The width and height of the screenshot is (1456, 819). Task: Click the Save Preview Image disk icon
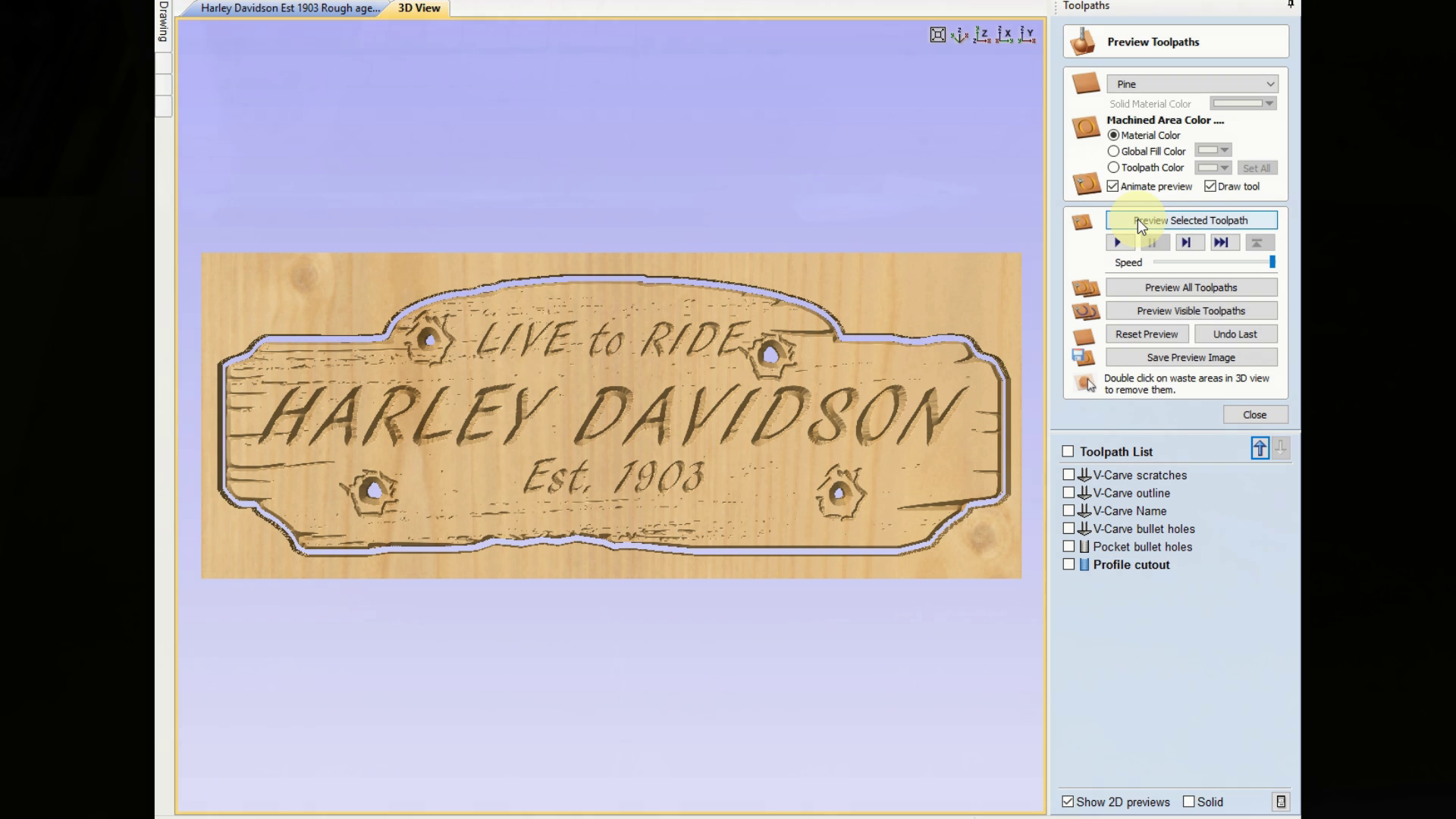tap(1083, 357)
